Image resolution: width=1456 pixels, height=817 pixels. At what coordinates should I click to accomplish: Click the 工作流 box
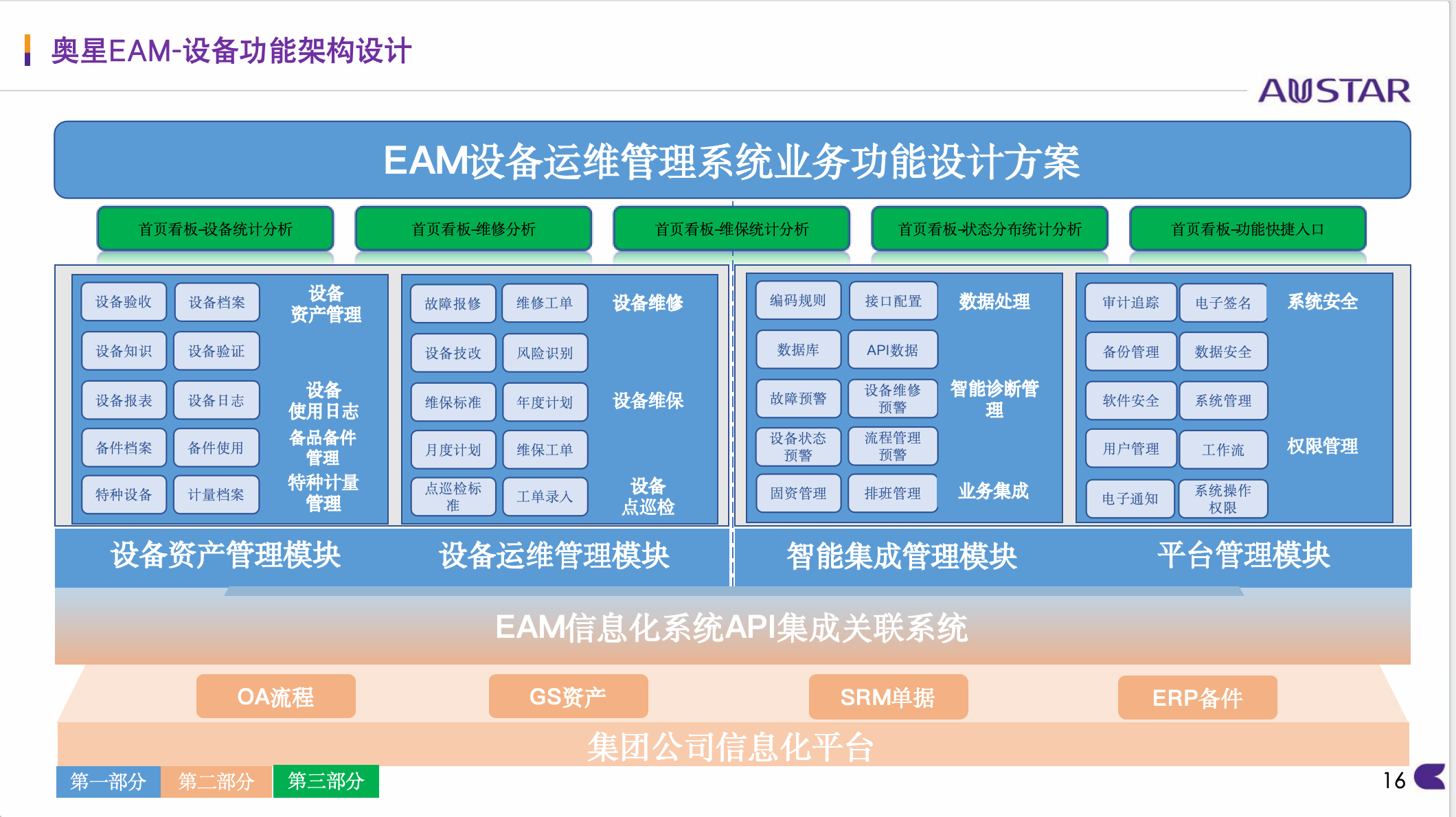(x=1223, y=450)
